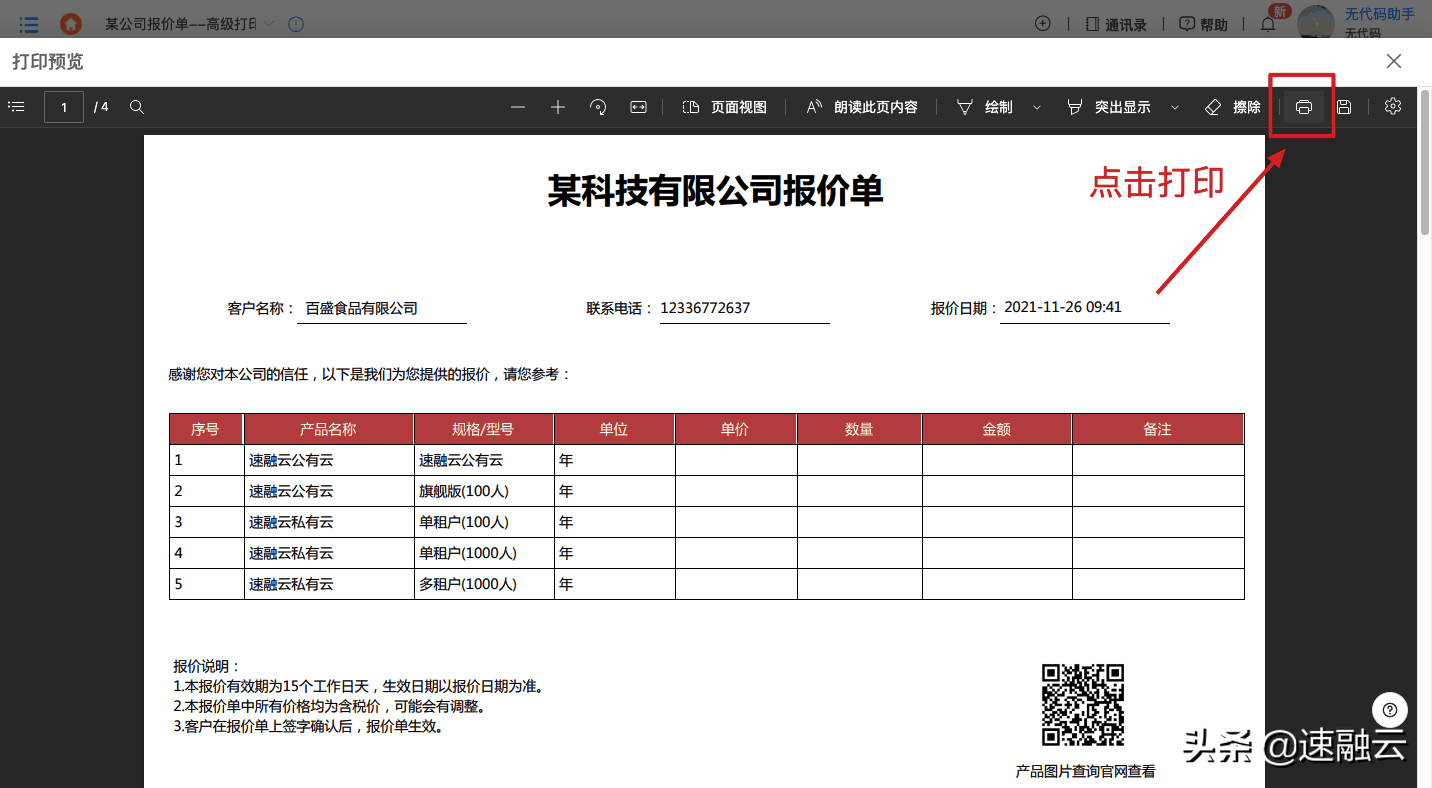Image resolution: width=1432 pixels, height=788 pixels.
Task: Click the 金额 column header
Action: (997, 429)
